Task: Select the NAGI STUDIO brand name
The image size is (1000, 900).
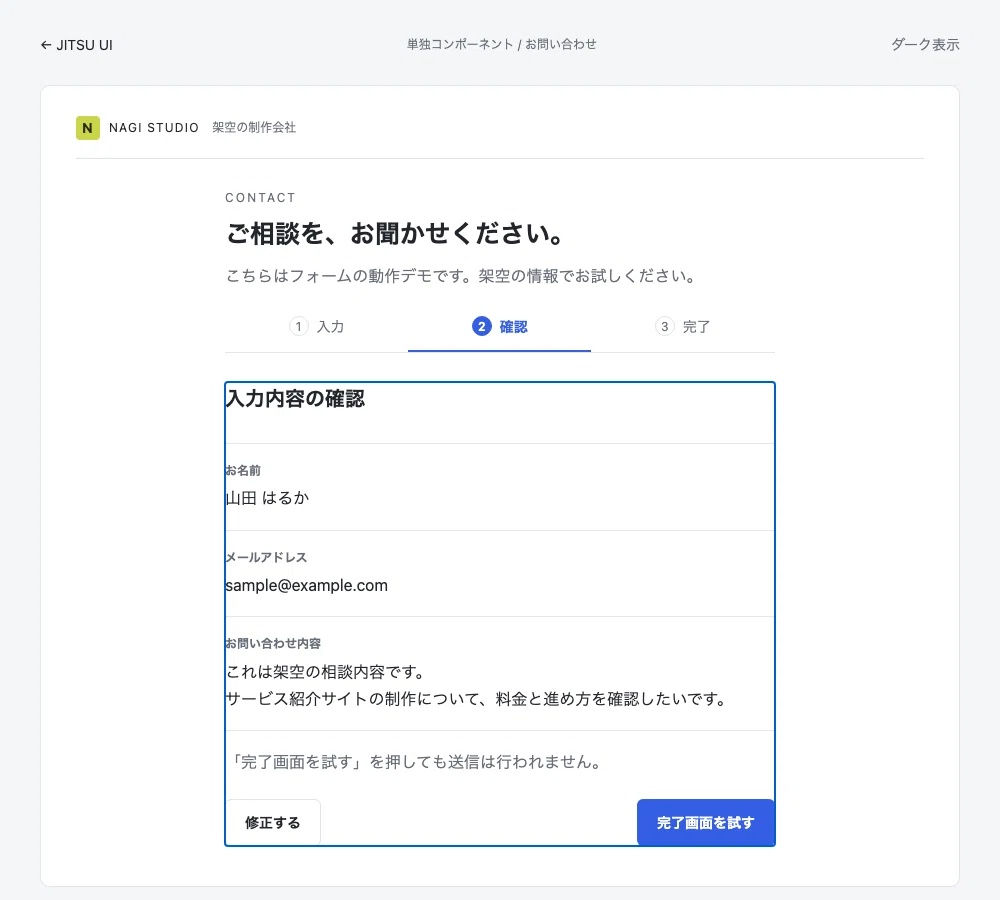Action: 154,128
